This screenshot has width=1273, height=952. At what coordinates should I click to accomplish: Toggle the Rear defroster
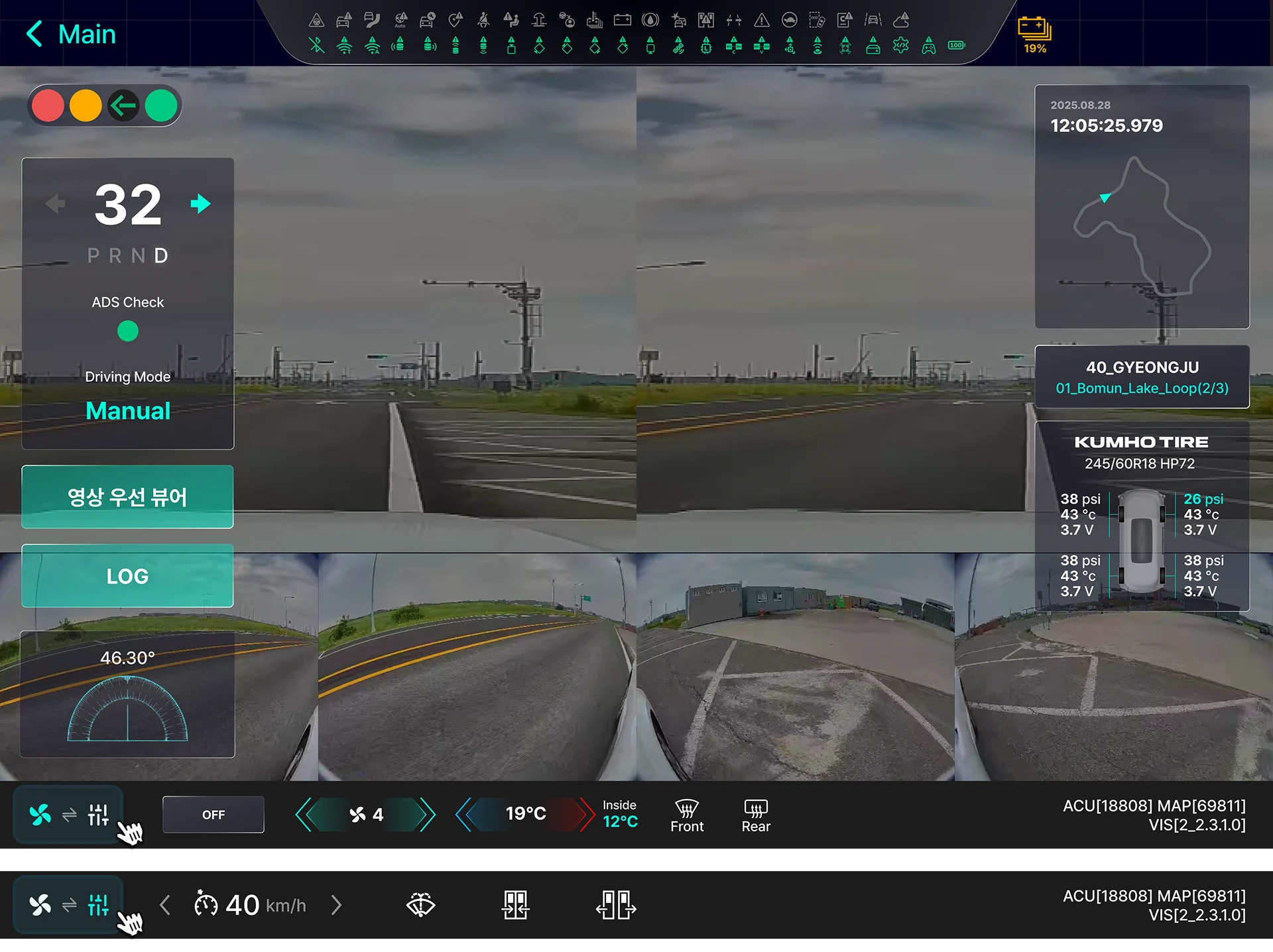pyautogui.click(x=756, y=815)
